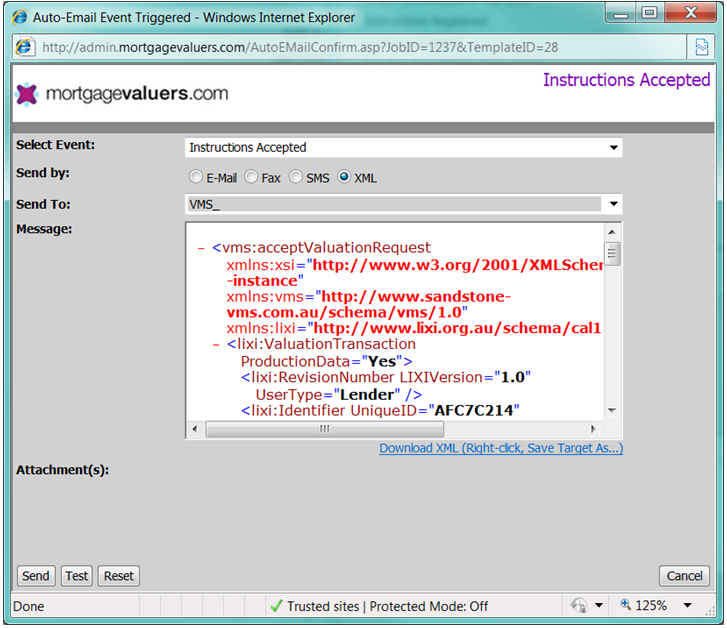
Task: Click the address bar URL
Action: 300,47
